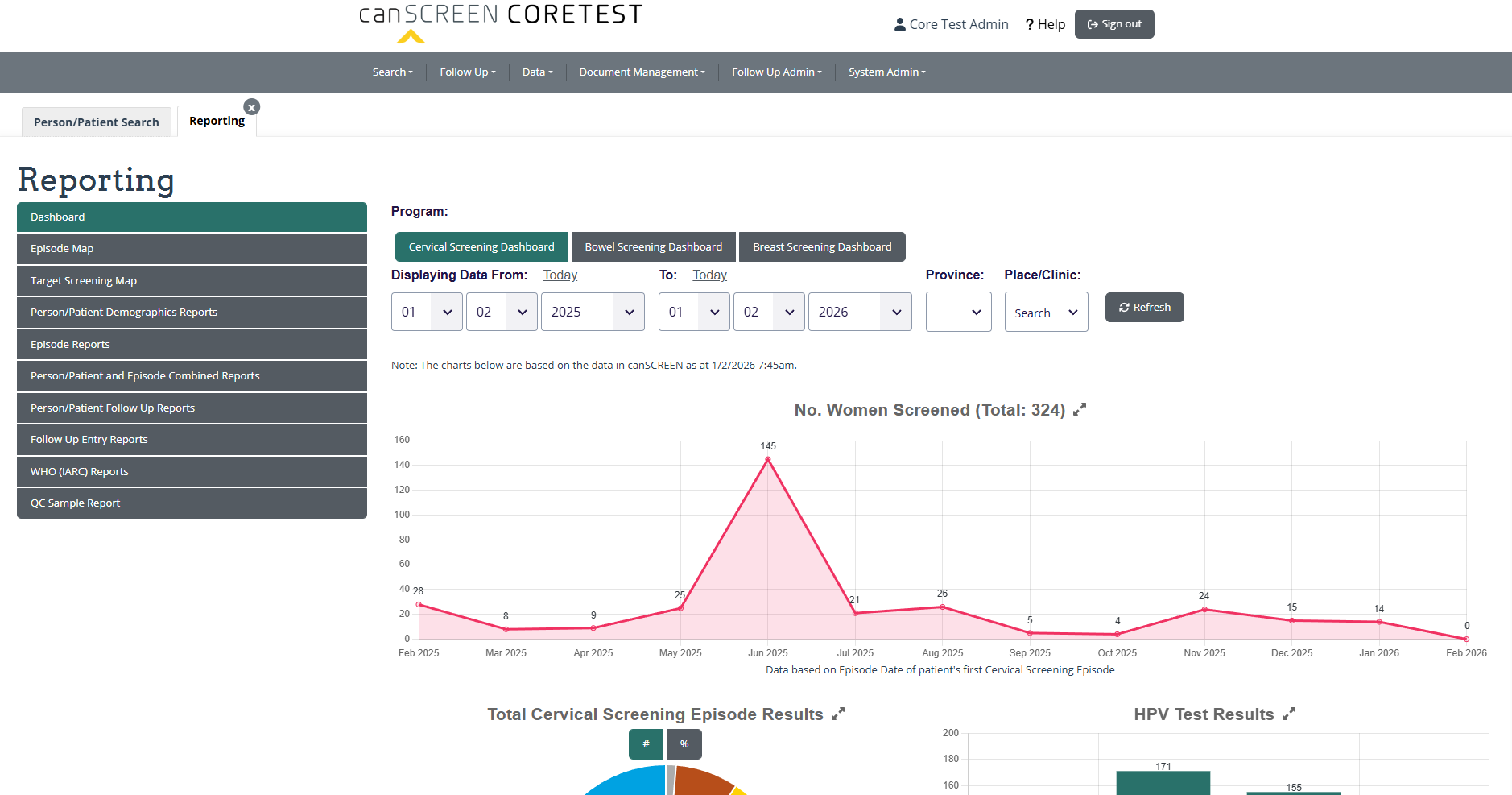Expand the HPV Test Results chart

point(1289,714)
